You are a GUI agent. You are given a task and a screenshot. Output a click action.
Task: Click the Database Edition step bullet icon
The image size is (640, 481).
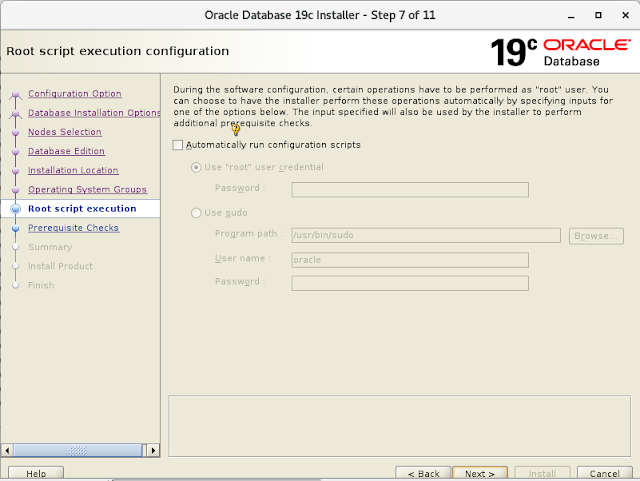tap(16, 151)
